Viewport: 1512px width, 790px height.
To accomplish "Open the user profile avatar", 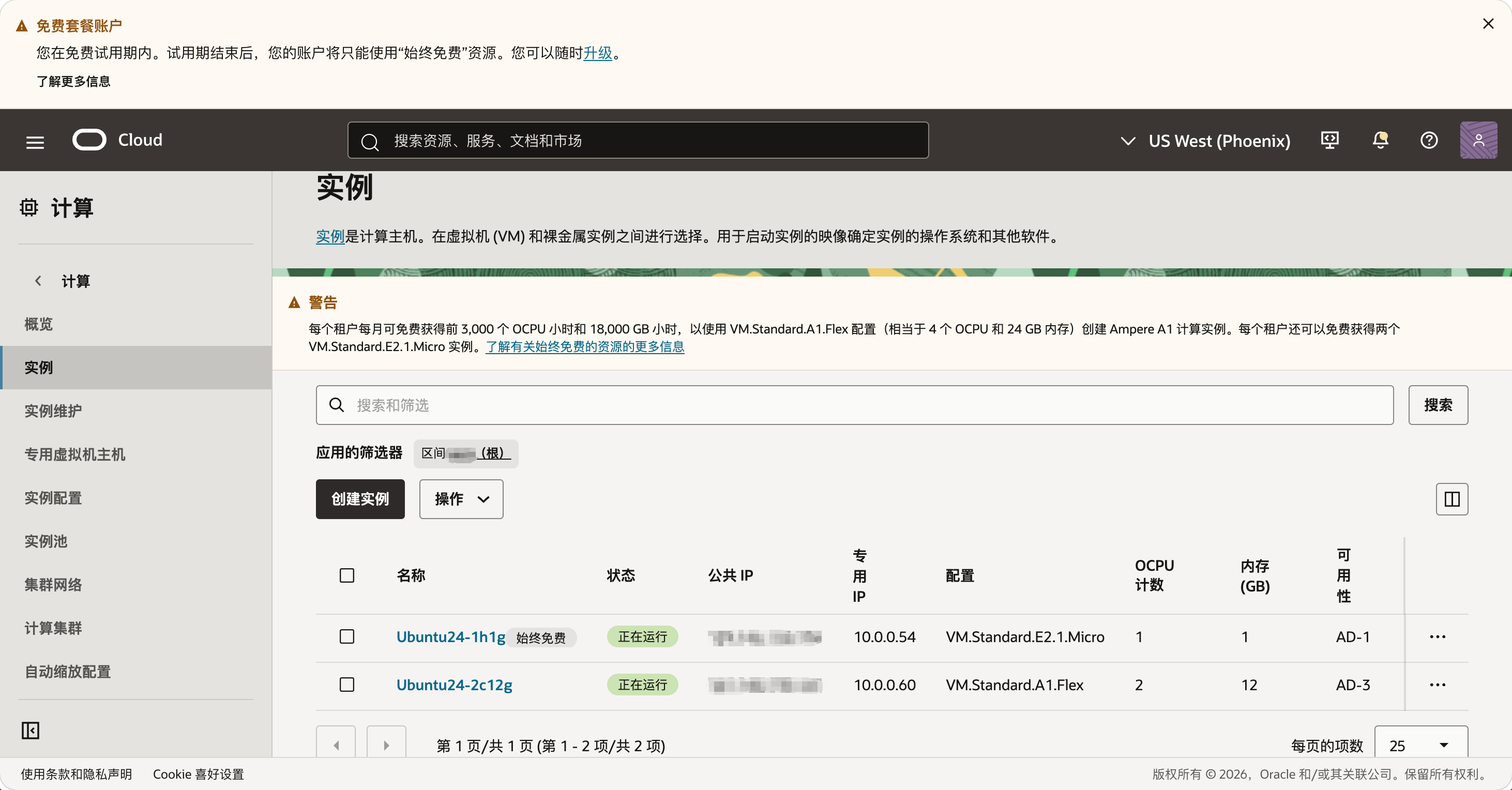I will click(1478, 140).
